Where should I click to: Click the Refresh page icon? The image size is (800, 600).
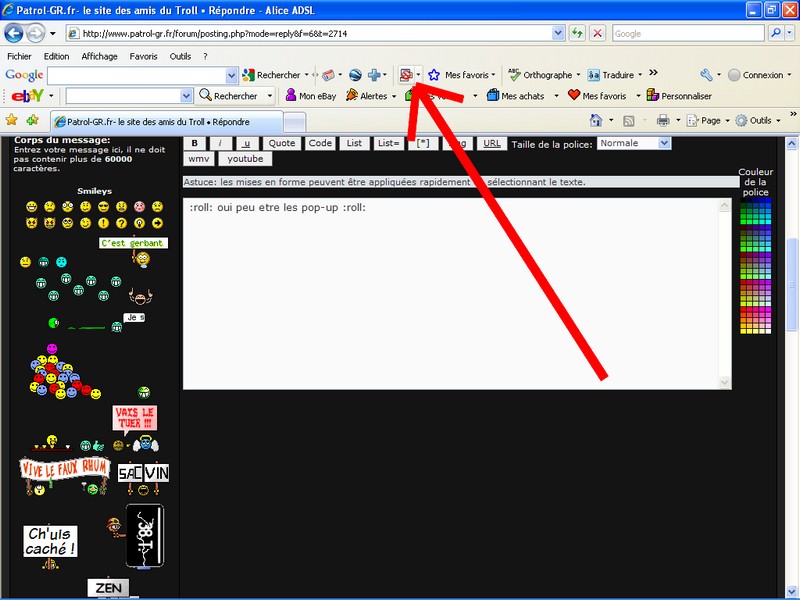[x=577, y=33]
